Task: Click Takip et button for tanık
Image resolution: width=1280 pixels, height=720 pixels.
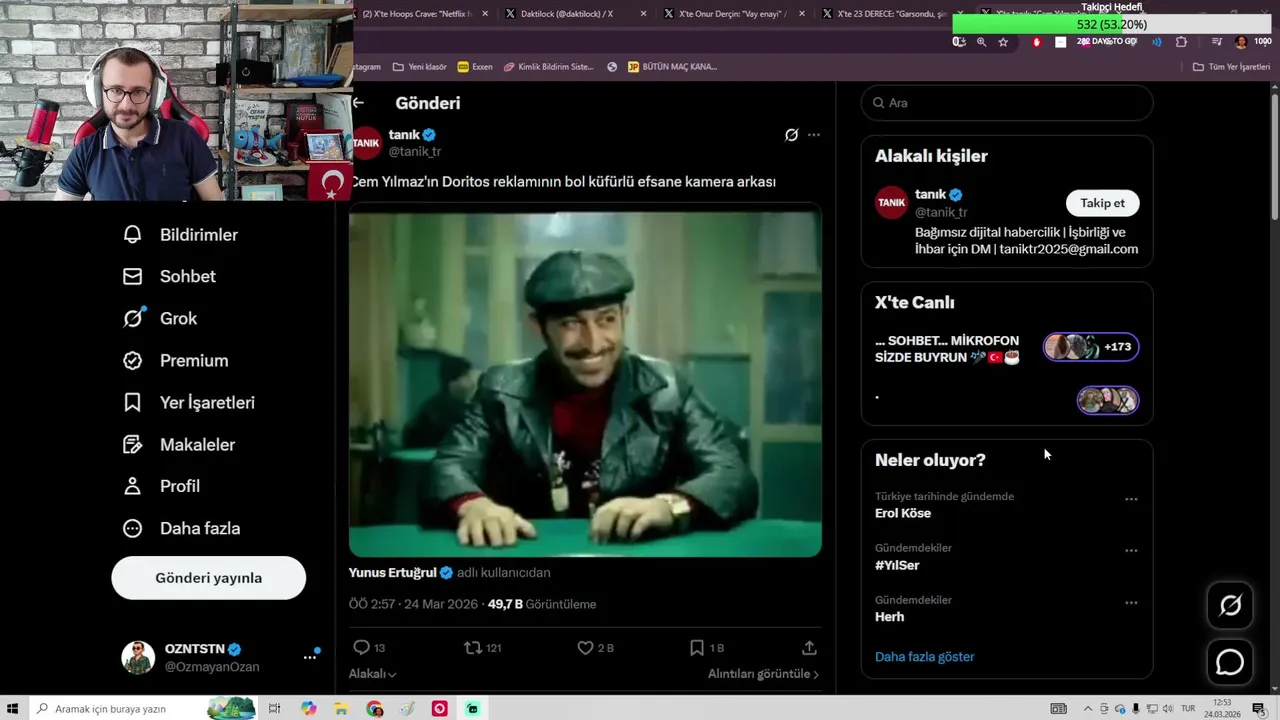Action: point(1102,203)
